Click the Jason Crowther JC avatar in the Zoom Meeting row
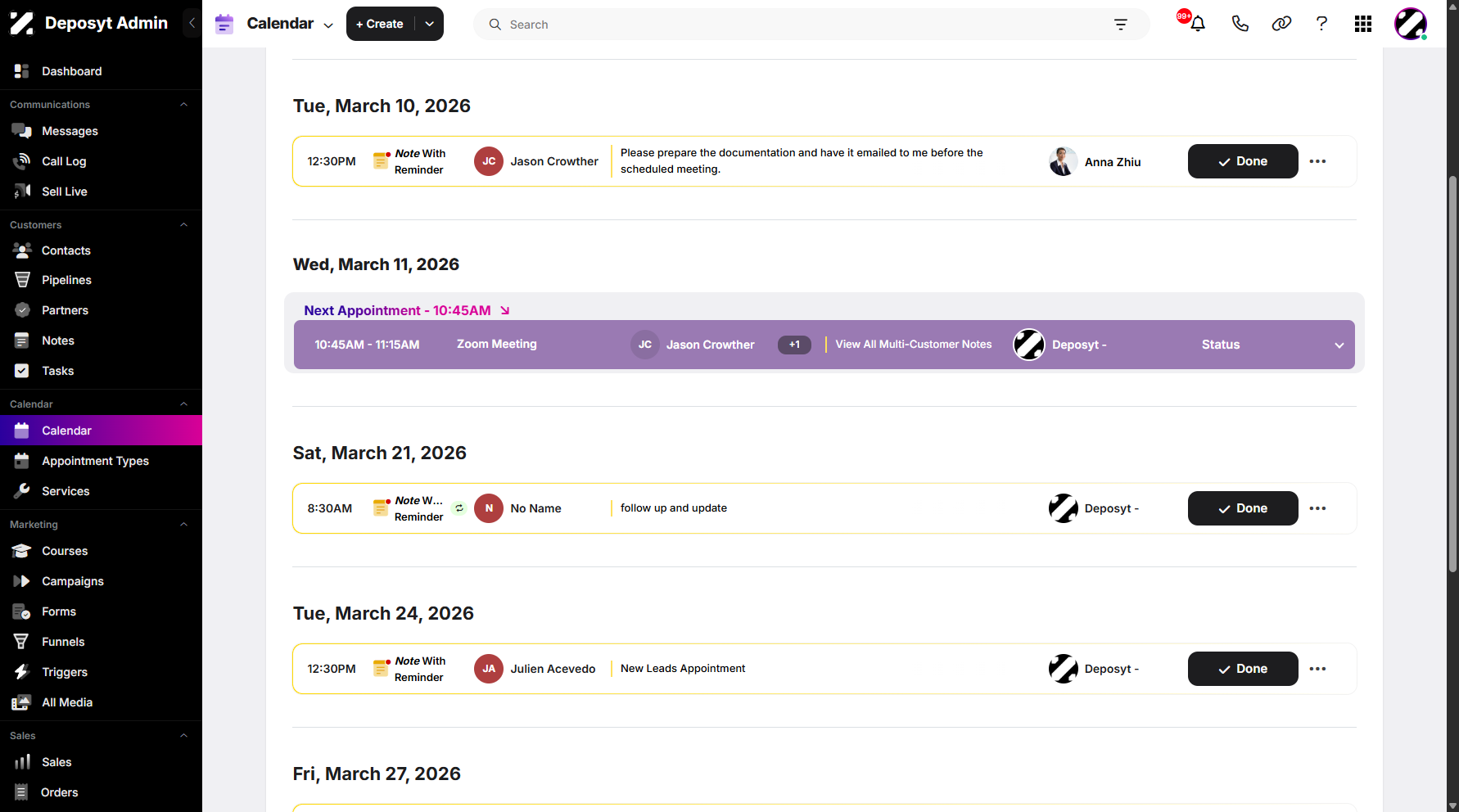Screen dimensions: 1459x812 click(x=645, y=345)
